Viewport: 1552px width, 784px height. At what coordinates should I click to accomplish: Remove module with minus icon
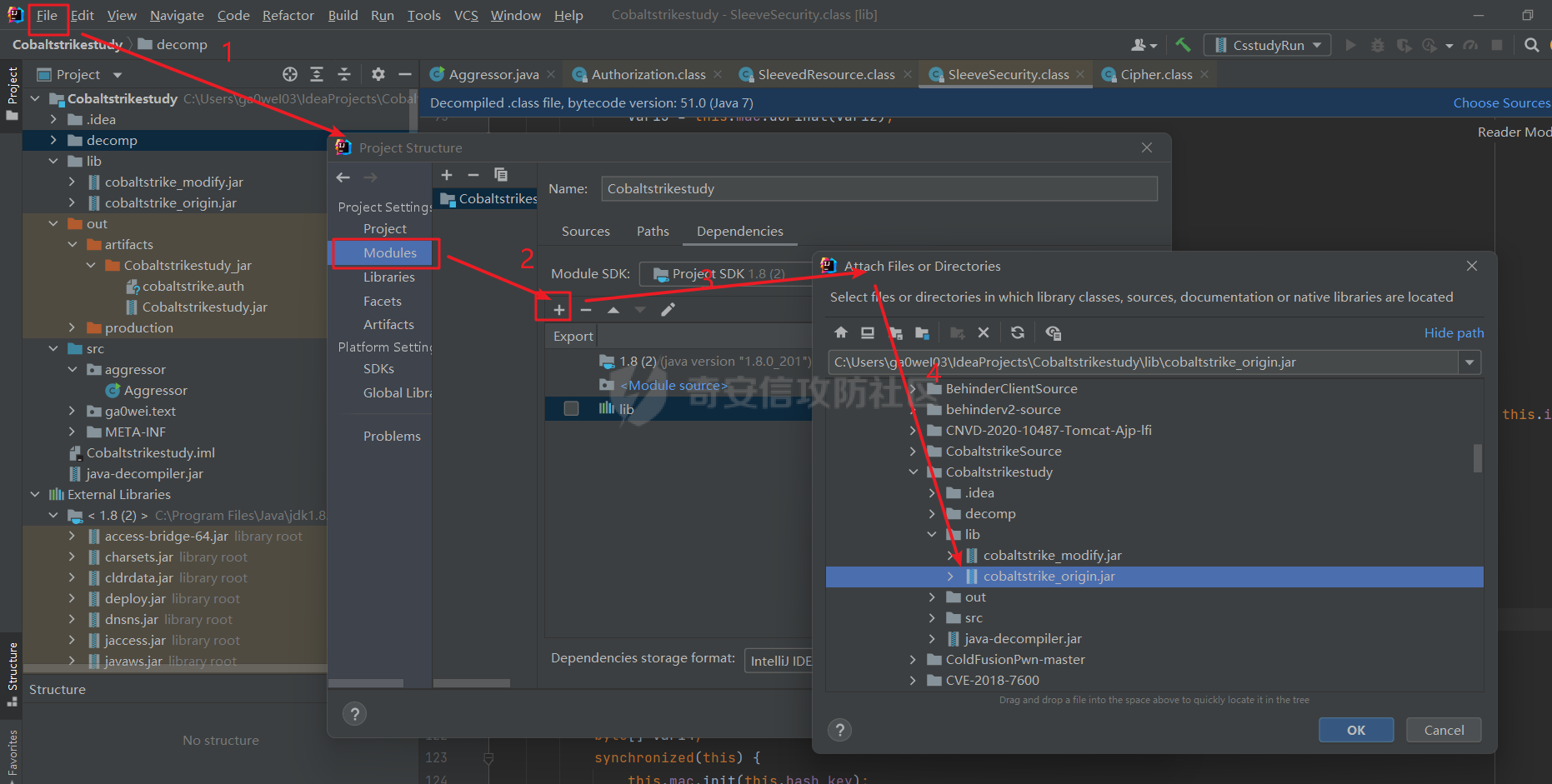(x=473, y=175)
